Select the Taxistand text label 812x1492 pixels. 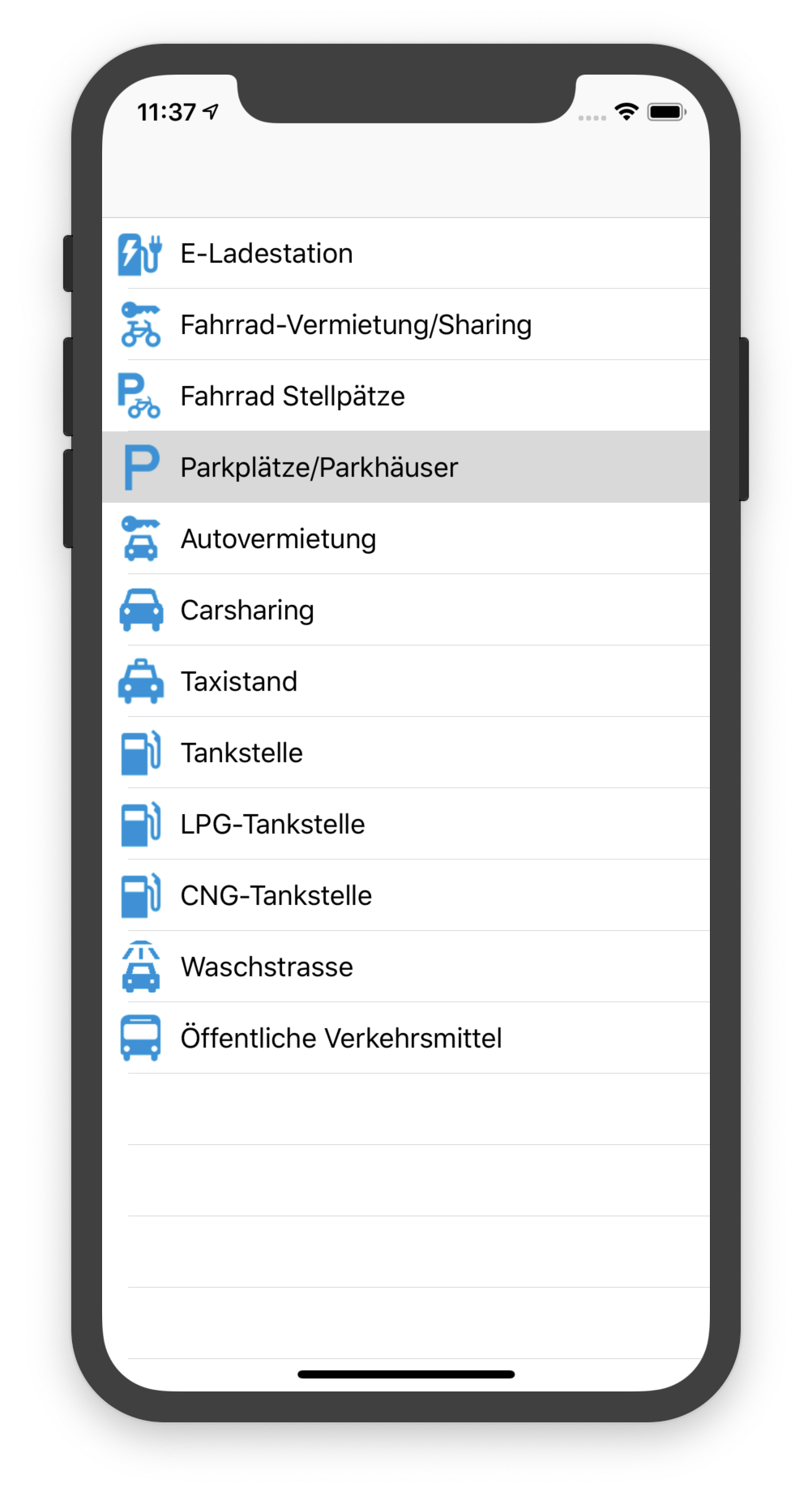point(239,682)
